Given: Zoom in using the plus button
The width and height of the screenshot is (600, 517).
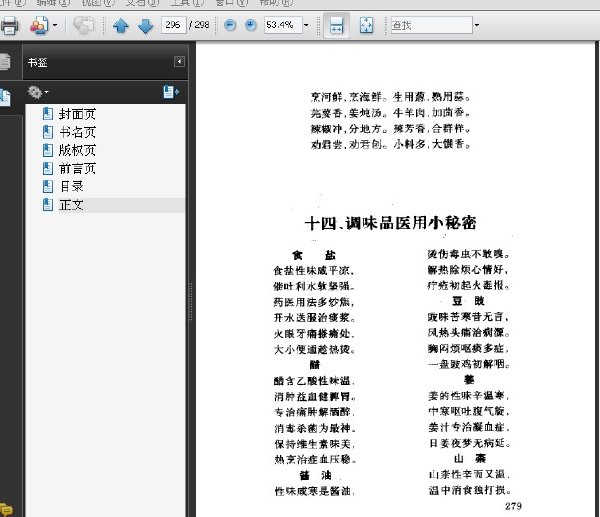Looking at the screenshot, I should pos(251,25).
